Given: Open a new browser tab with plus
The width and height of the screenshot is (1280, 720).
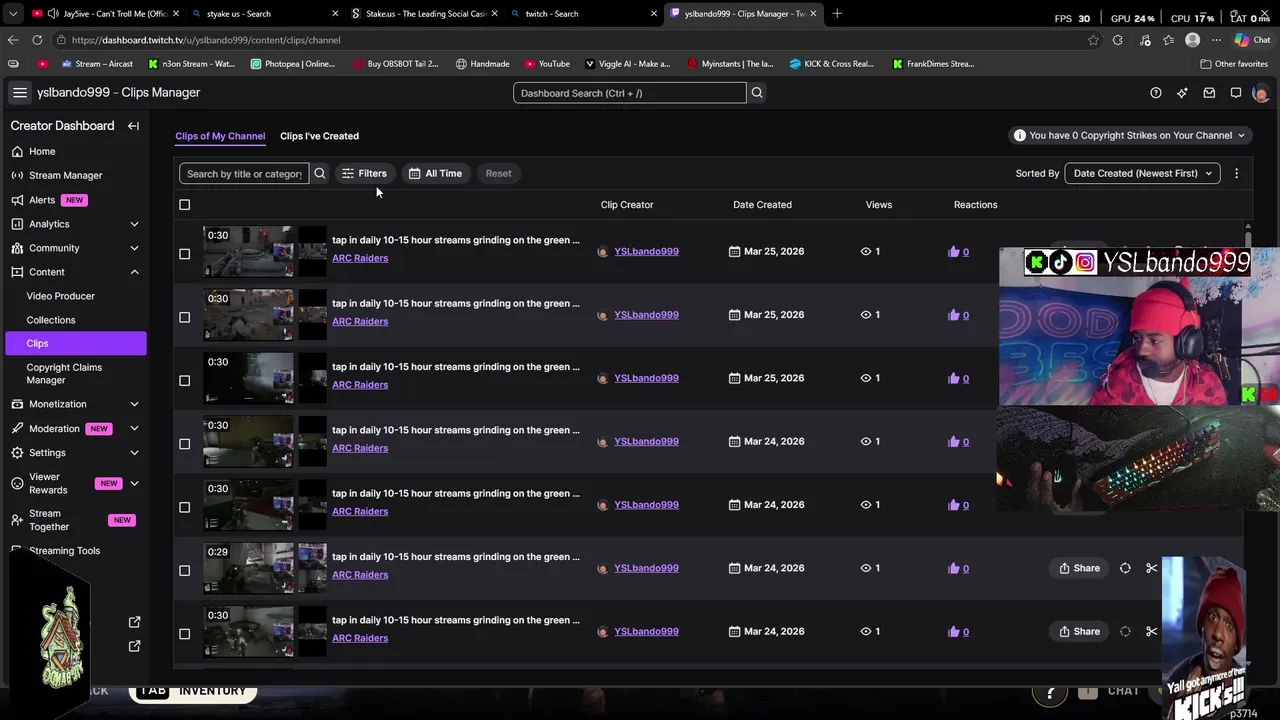Looking at the screenshot, I should pyautogui.click(x=837, y=14).
